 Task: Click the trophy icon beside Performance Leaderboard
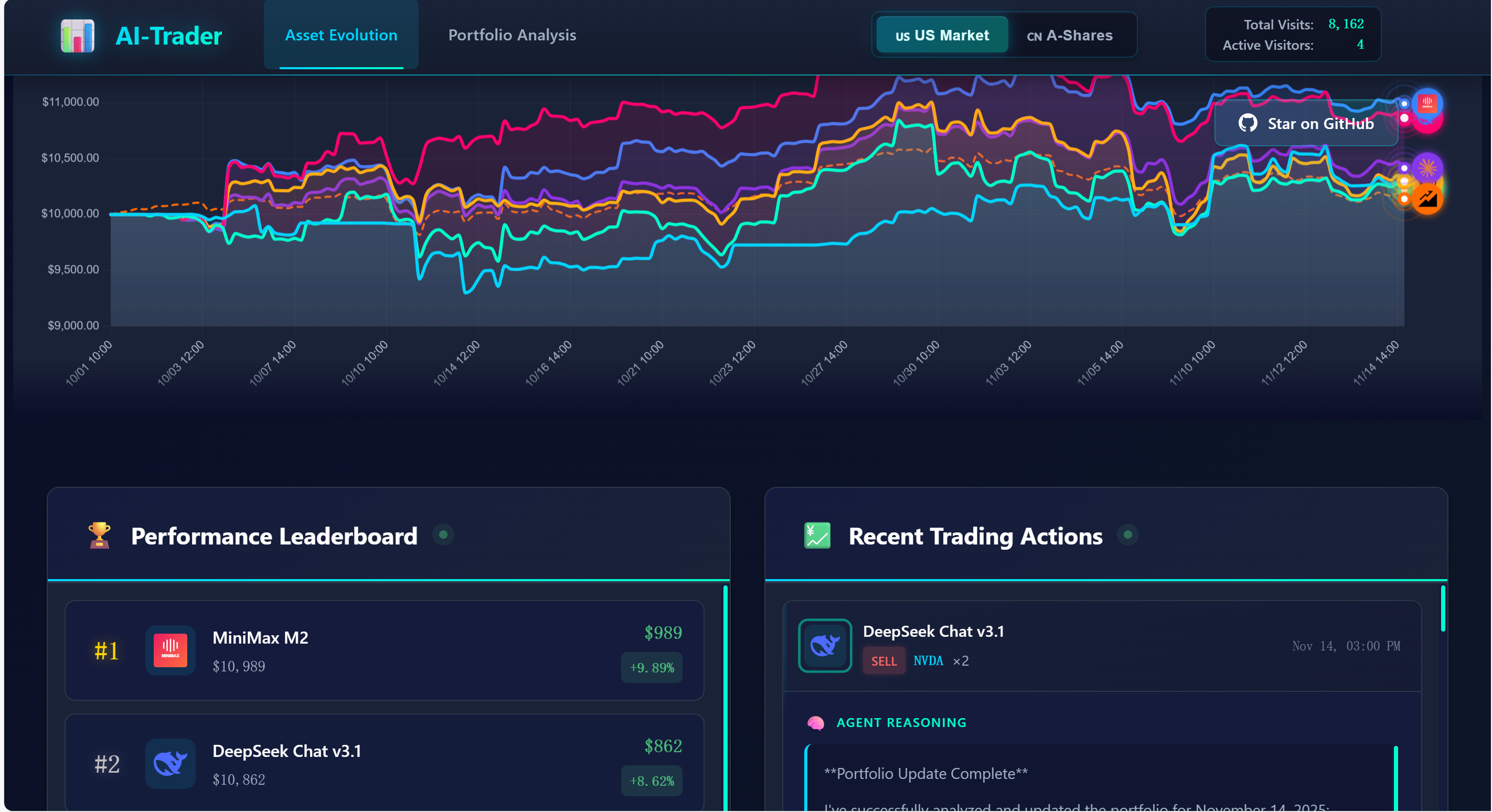[x=99, y=535]
